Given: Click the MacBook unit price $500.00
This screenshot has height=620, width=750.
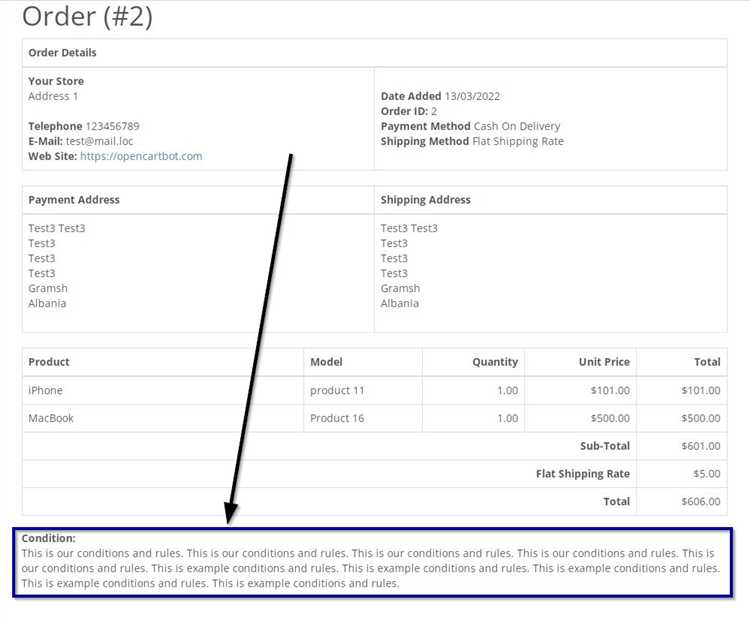Looking at the screenshot, I should (610, 418).
